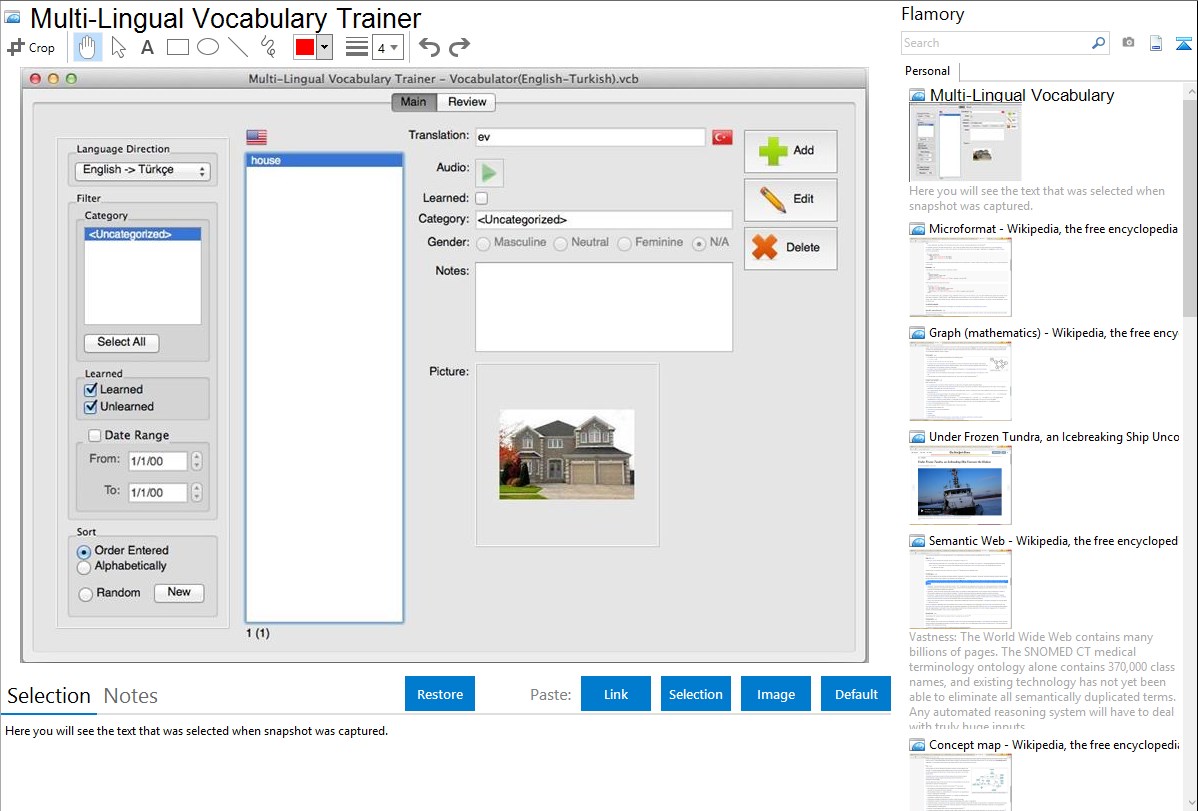Pick the ellipse shape tool

208,47
